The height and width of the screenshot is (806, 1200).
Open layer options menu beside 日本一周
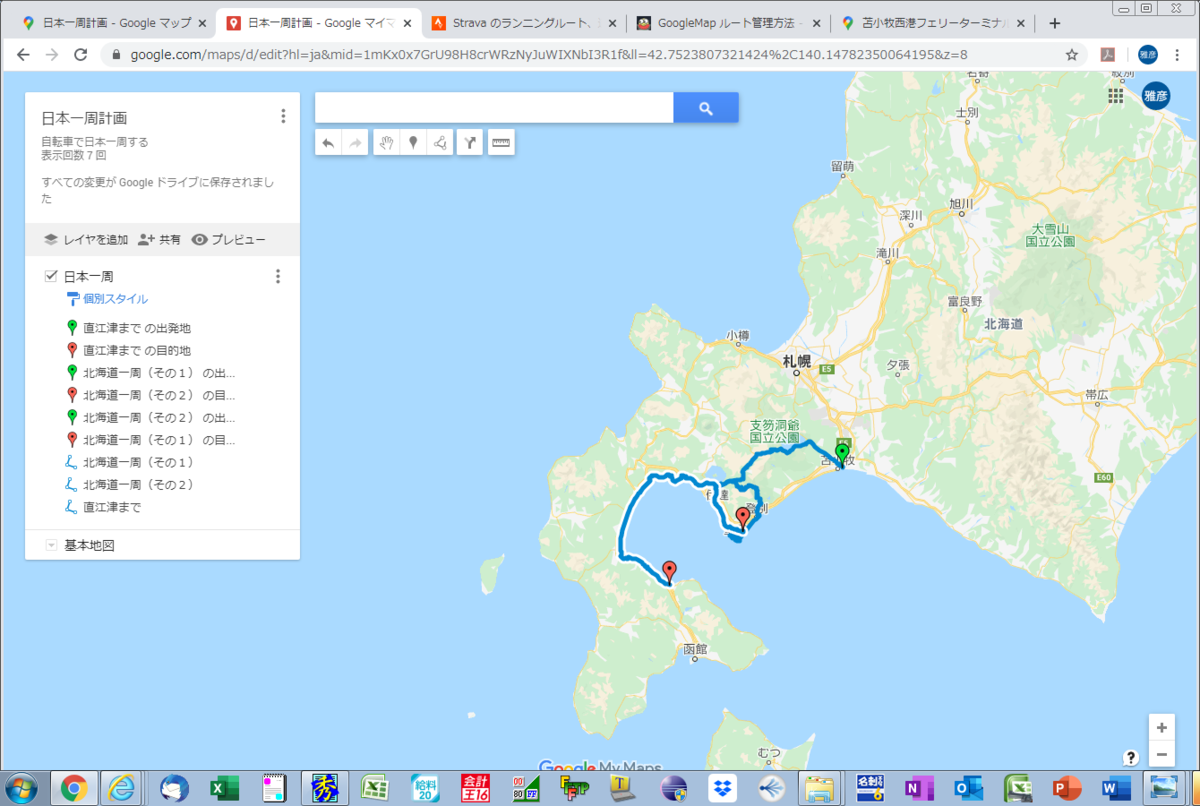click(278, 276)
